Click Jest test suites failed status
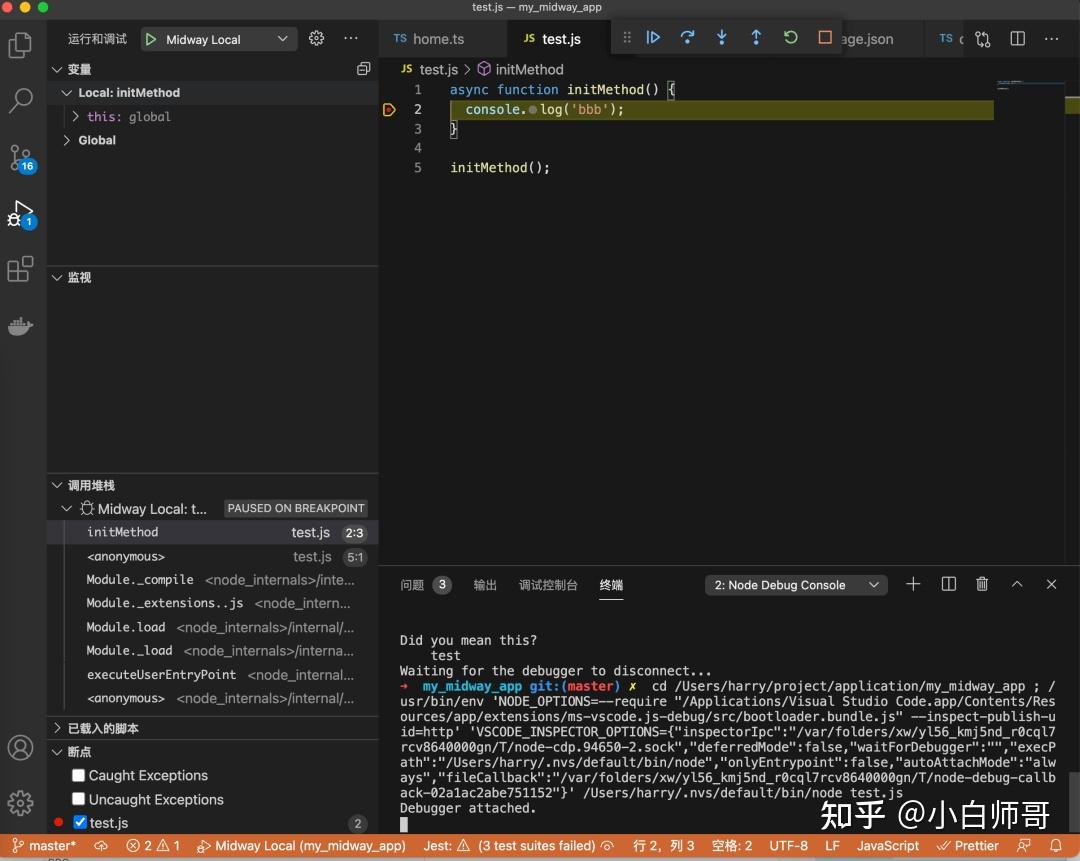This screenshot has width=1080, height=861. click(518, 846)
